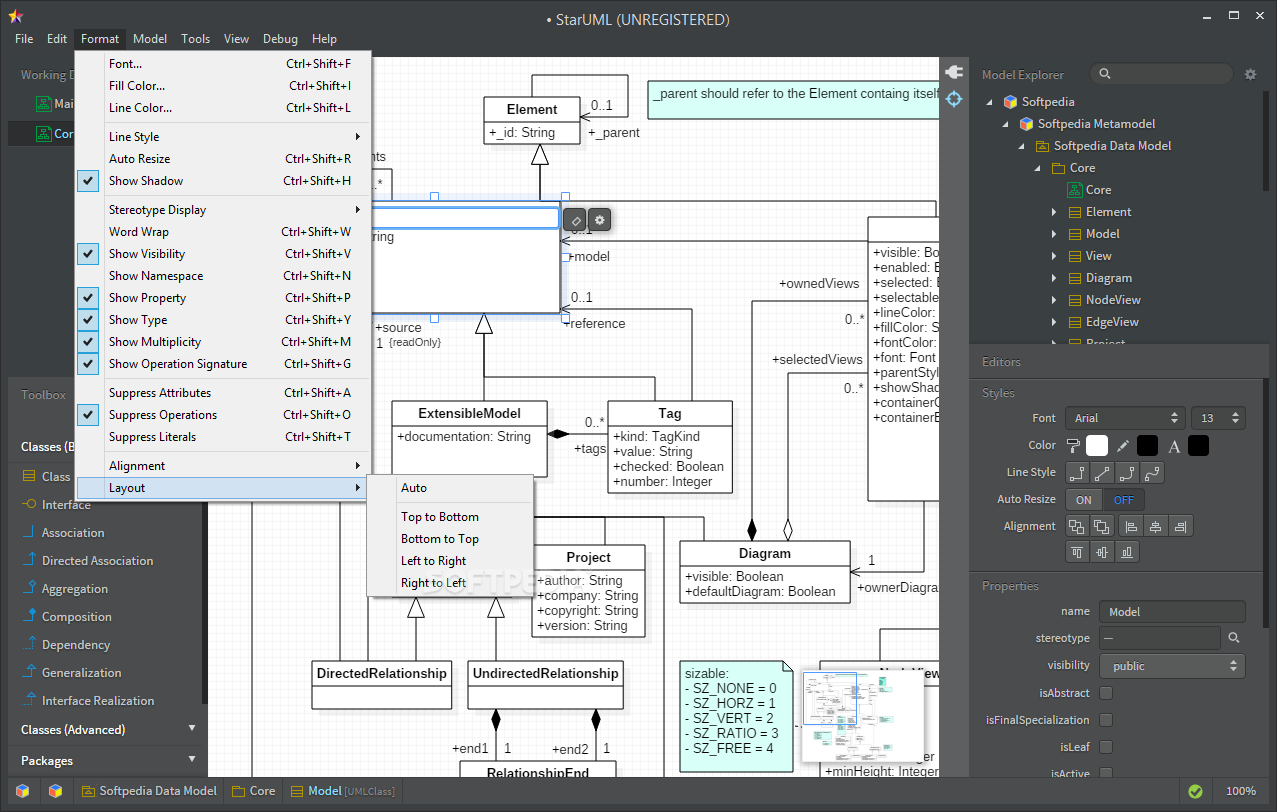This screenshot has width=1277, height=812.
Task: Check the isFinalSpecialization checkbox
Action: coord(1106,720)
